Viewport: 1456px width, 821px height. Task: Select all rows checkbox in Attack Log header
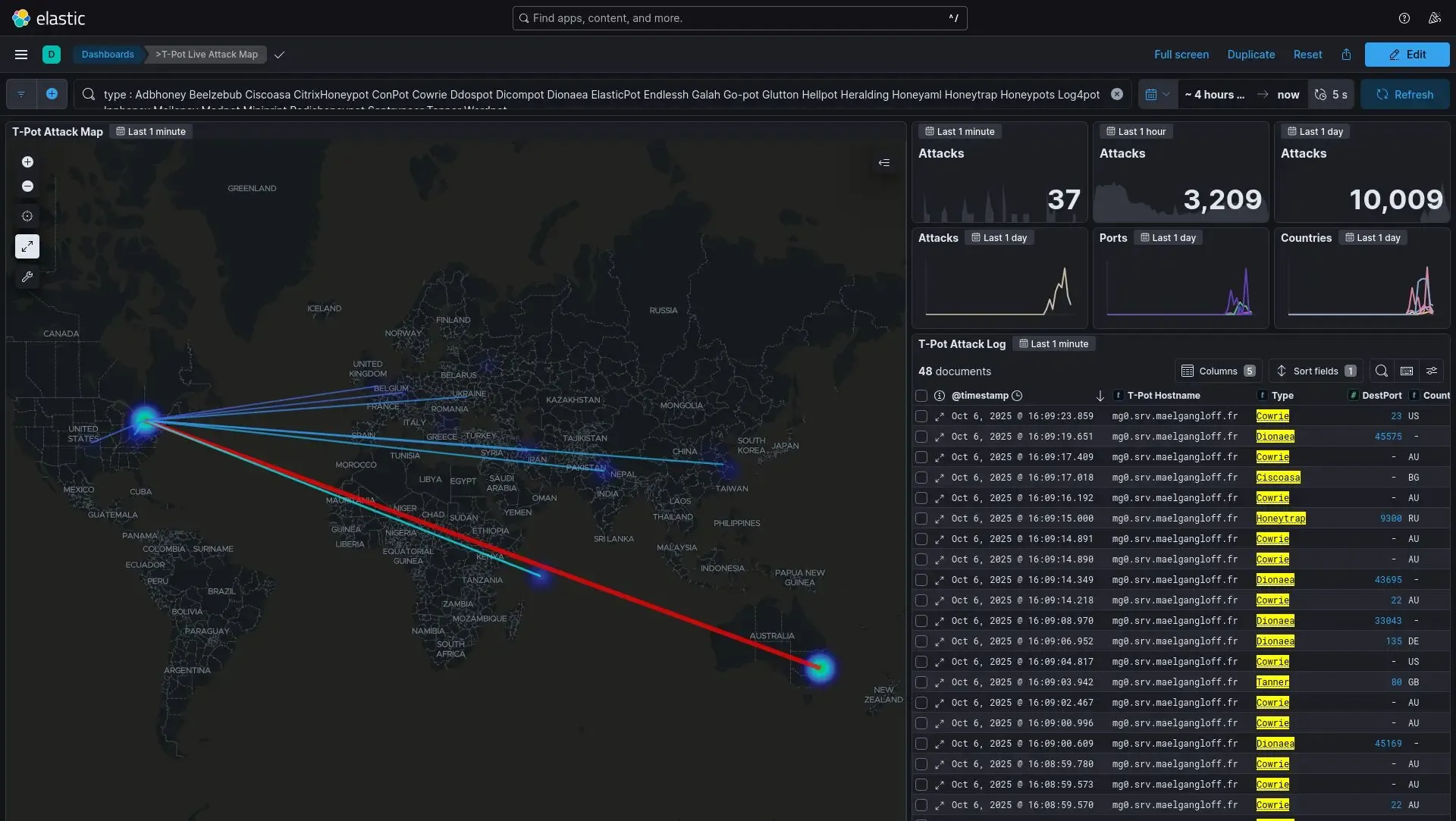pyautogui.click(x=921, y=396)
